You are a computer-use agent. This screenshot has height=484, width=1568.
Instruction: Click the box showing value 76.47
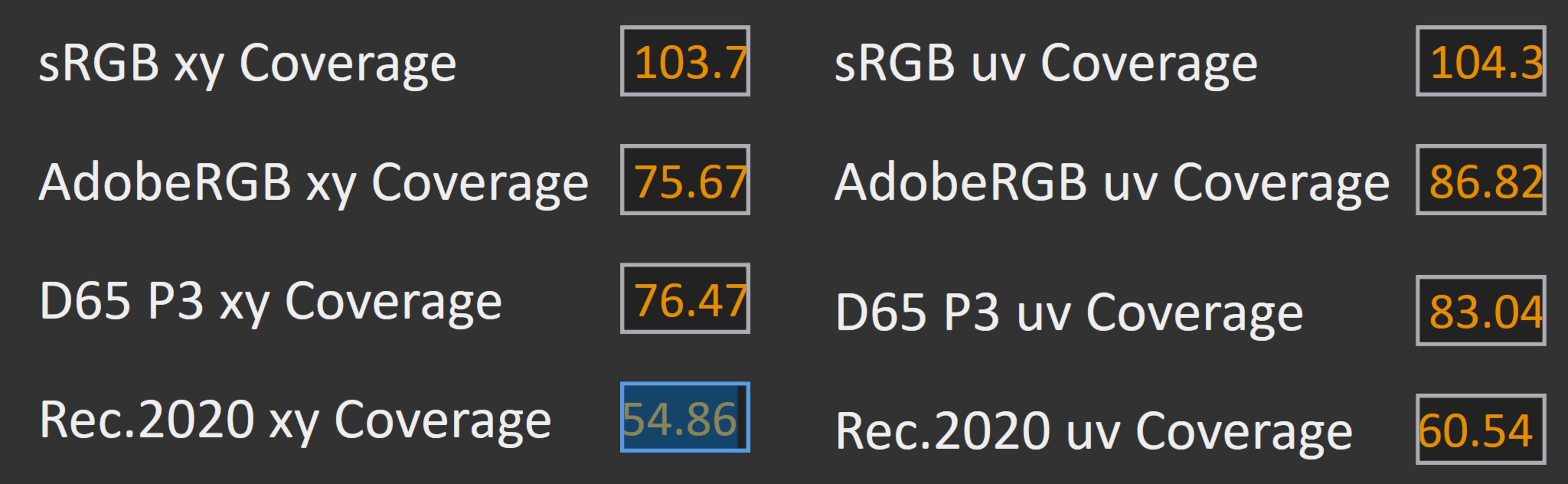685,298
